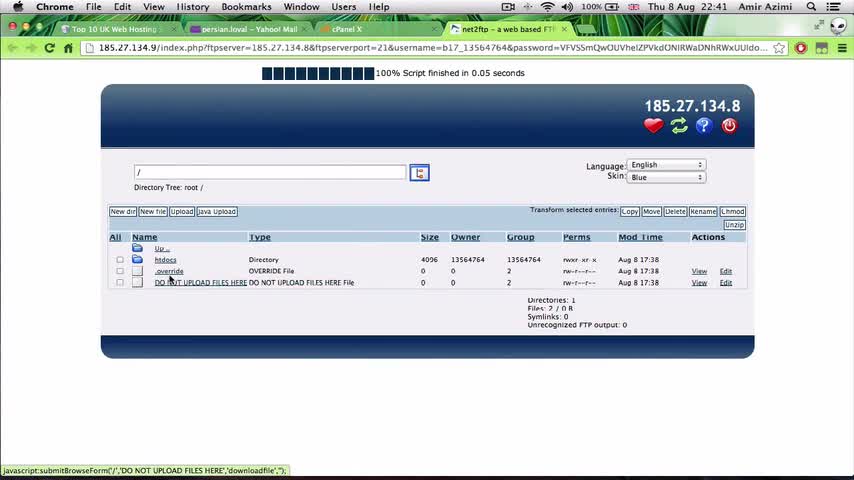854x480 pixels.
Task: Open the Language dropdown showing English
Action: point(666,165)
